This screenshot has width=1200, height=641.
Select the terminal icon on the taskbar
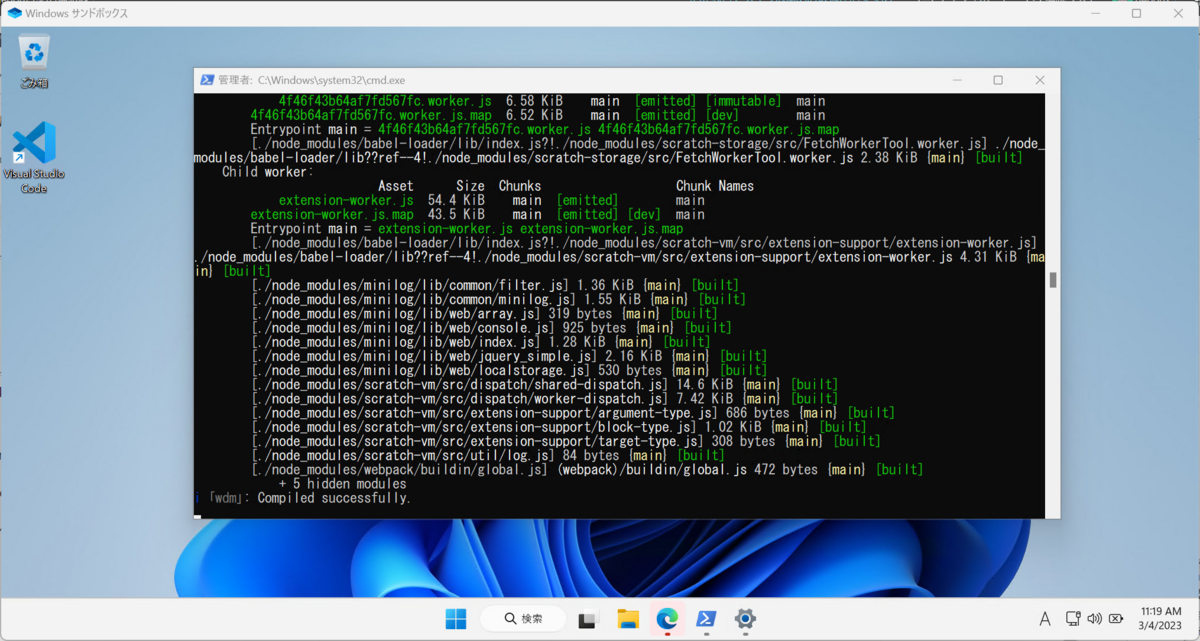(706, 619)
